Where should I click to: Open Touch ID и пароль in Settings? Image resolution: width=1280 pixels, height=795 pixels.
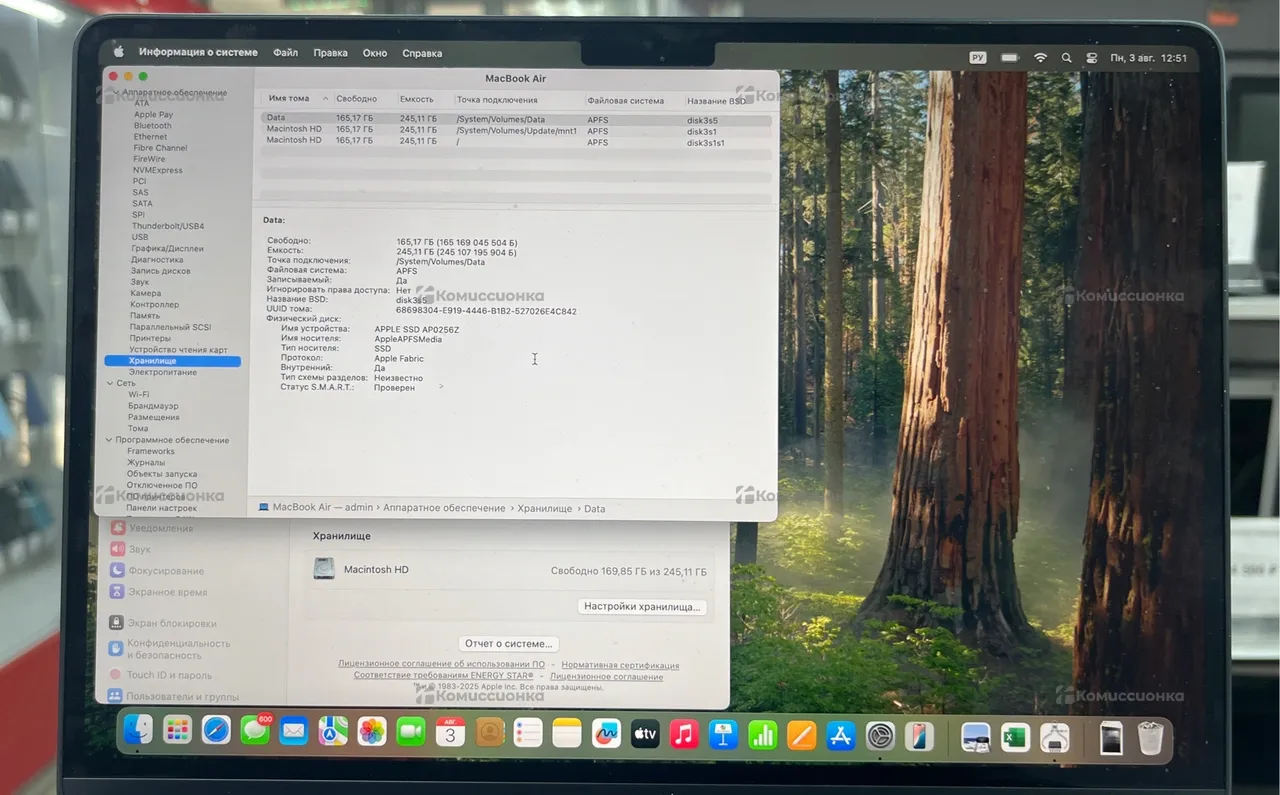coord(160,675)
